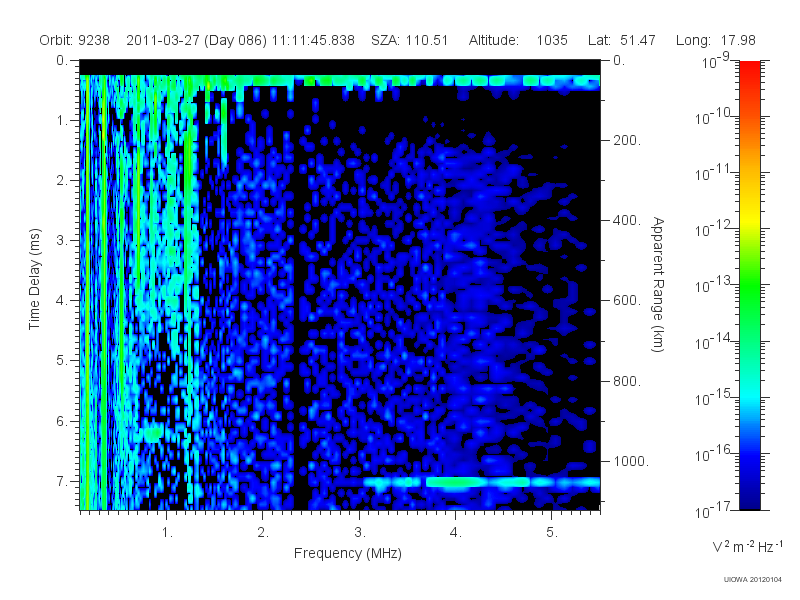Viewport: 800px width, 600px height.
Task: Click the 6. tick on the time delay axis
Action: click(62, 421)
